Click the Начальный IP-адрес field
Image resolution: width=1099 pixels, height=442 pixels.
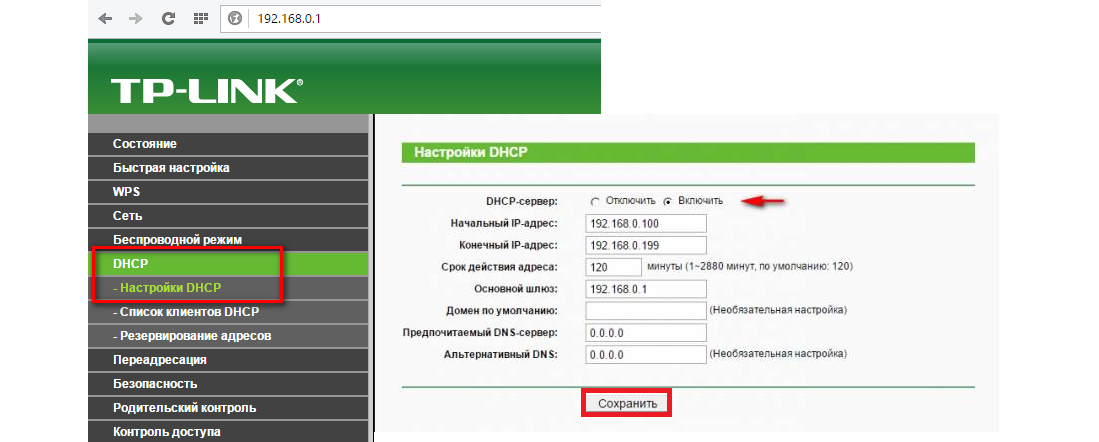pyautogui.click(x=646, y=223)
